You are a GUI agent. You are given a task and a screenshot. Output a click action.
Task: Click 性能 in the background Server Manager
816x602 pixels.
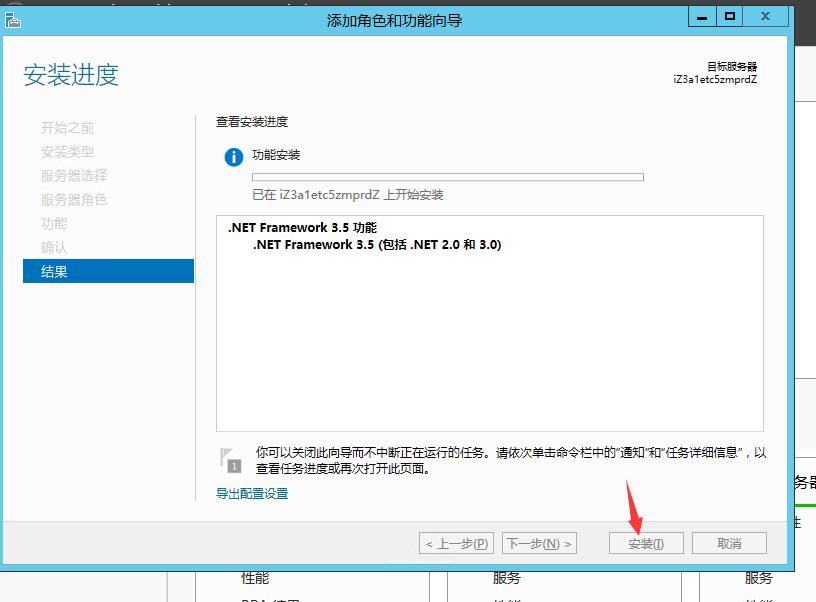pos(255,578)
